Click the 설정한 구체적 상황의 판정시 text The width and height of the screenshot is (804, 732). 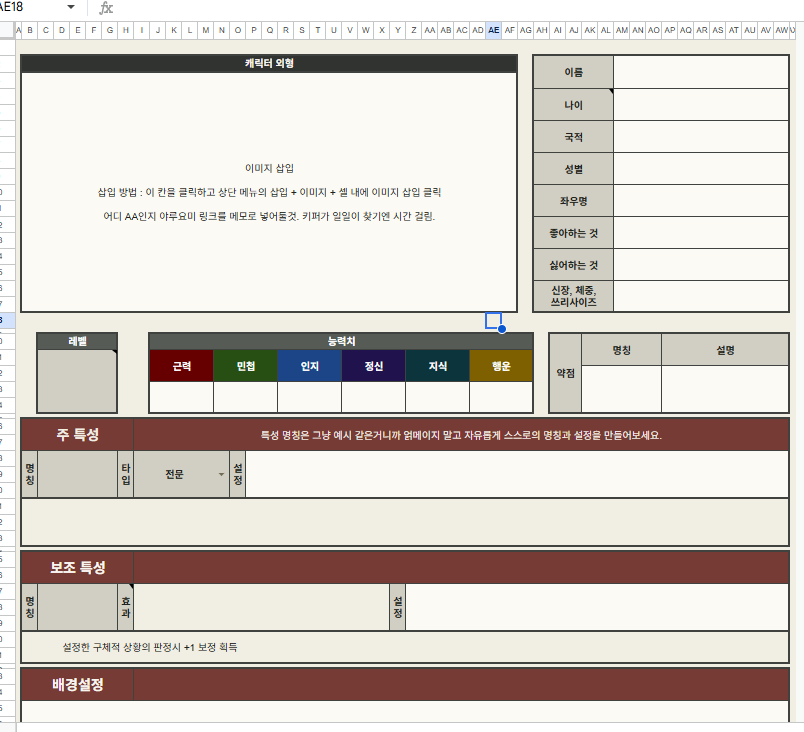point(150,647)
